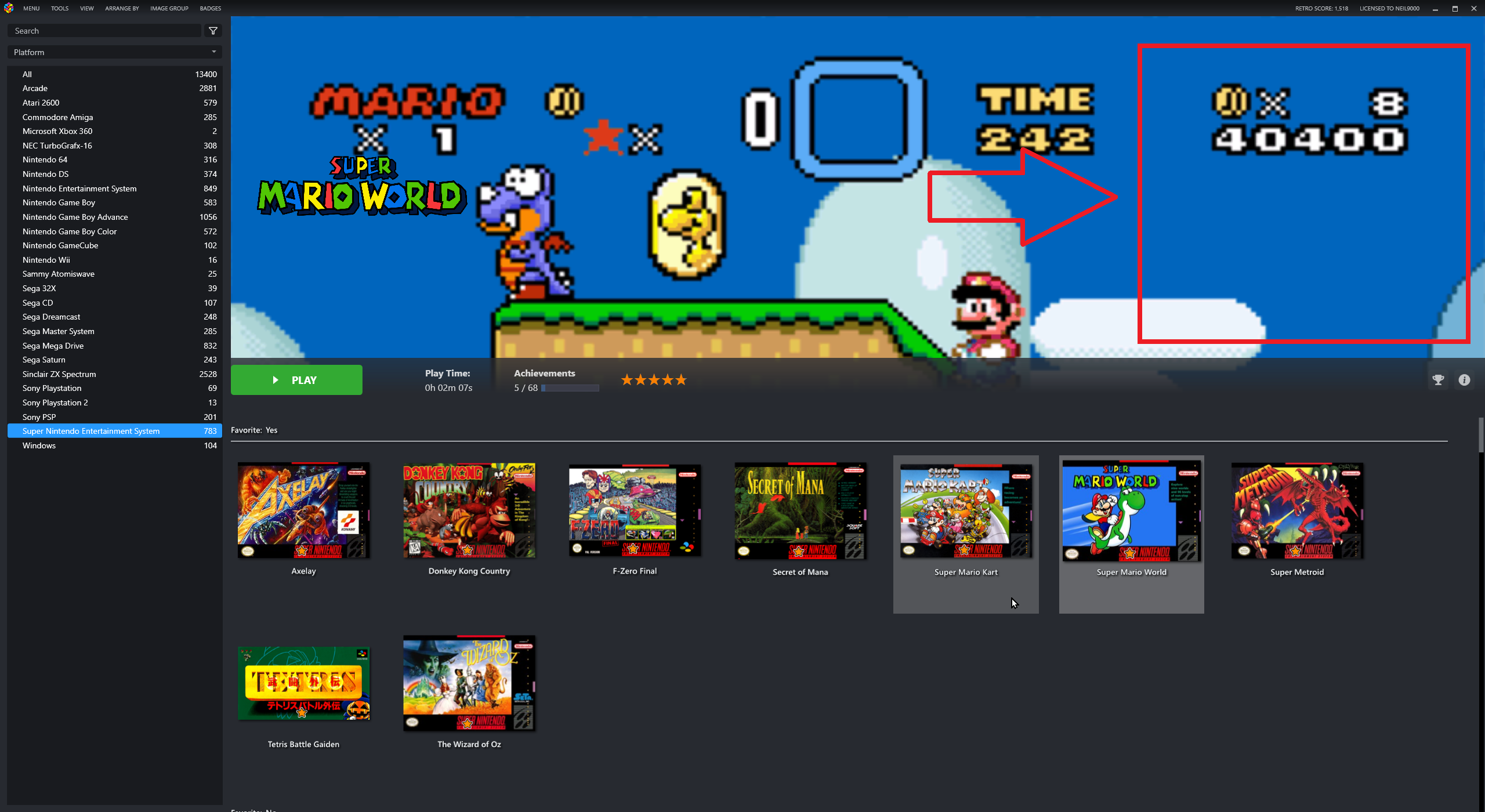
Task: Click the Favorite: Yes group header
Action: click(254, 430)
